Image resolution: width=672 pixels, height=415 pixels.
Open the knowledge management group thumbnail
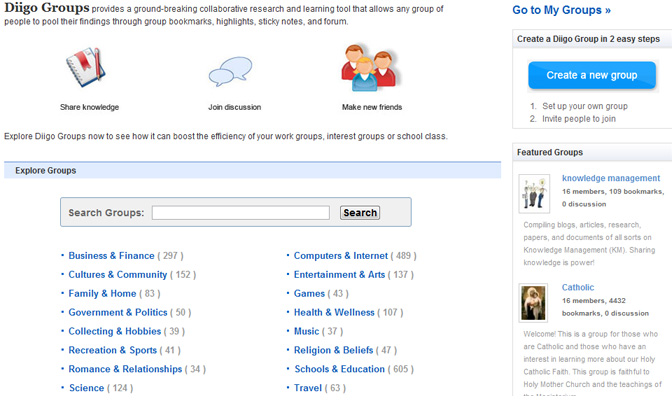click(534, 194)
